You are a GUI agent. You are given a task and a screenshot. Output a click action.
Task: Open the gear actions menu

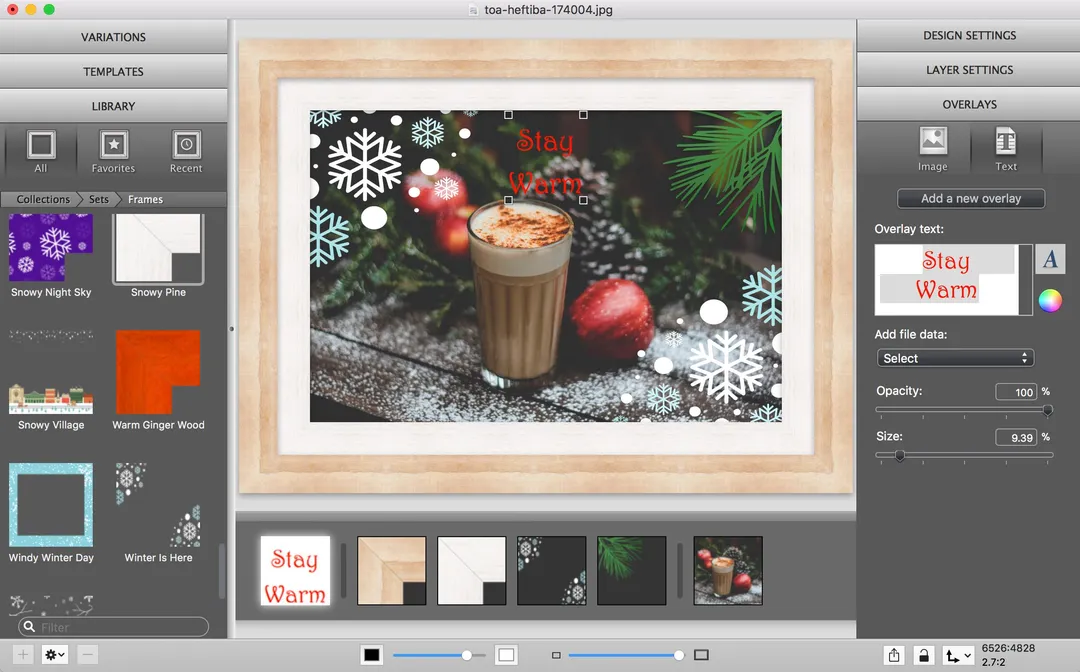point(54,654)
